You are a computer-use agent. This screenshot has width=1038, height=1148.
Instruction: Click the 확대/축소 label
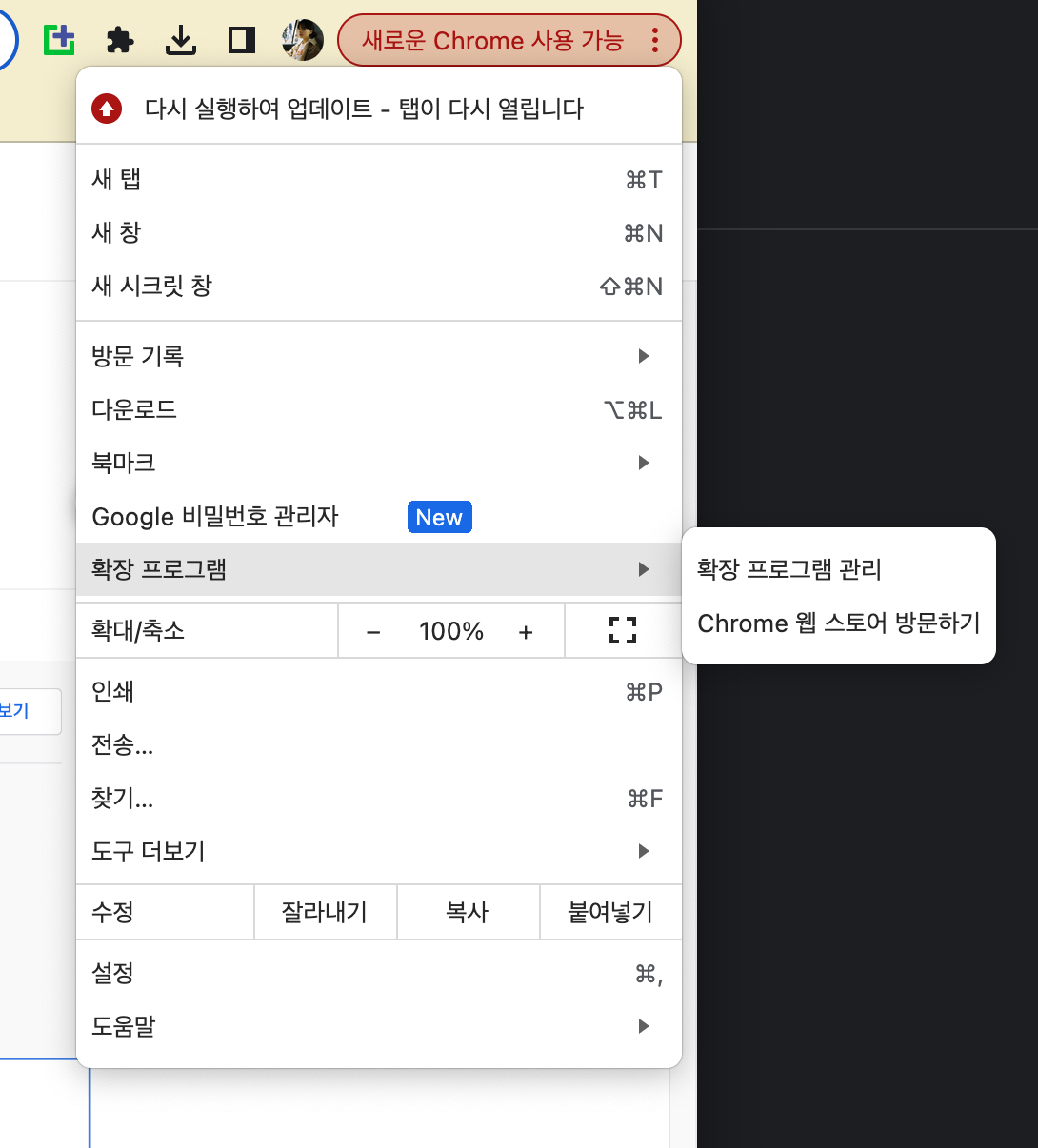(138, 630)
